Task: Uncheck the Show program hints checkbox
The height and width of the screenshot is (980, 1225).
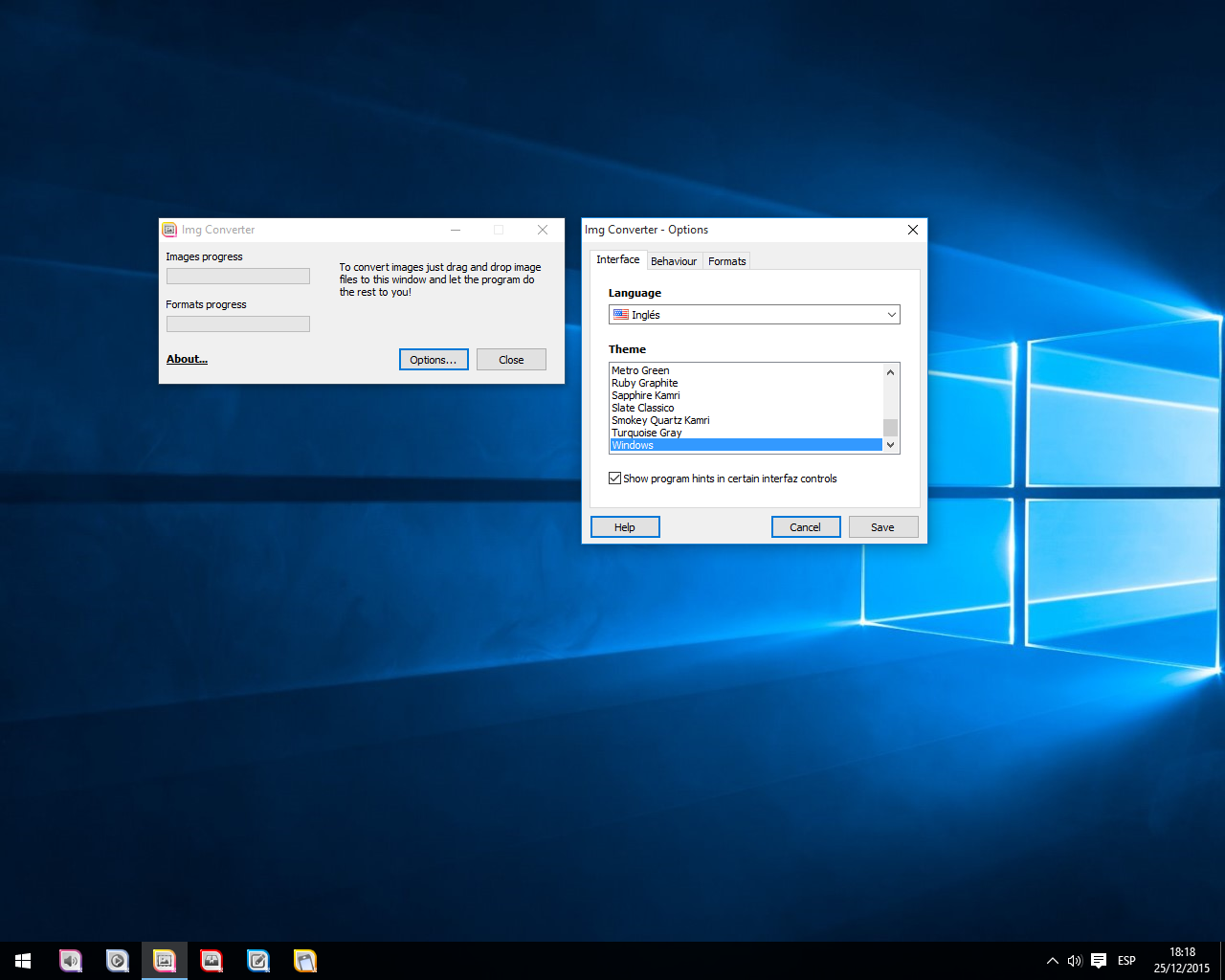Action: [615, 479]
